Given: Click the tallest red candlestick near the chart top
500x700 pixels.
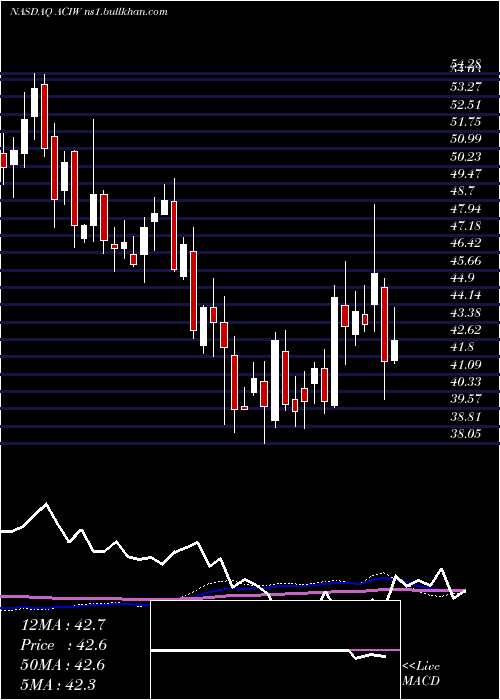Looking at the screenshot, I should 44,116.
